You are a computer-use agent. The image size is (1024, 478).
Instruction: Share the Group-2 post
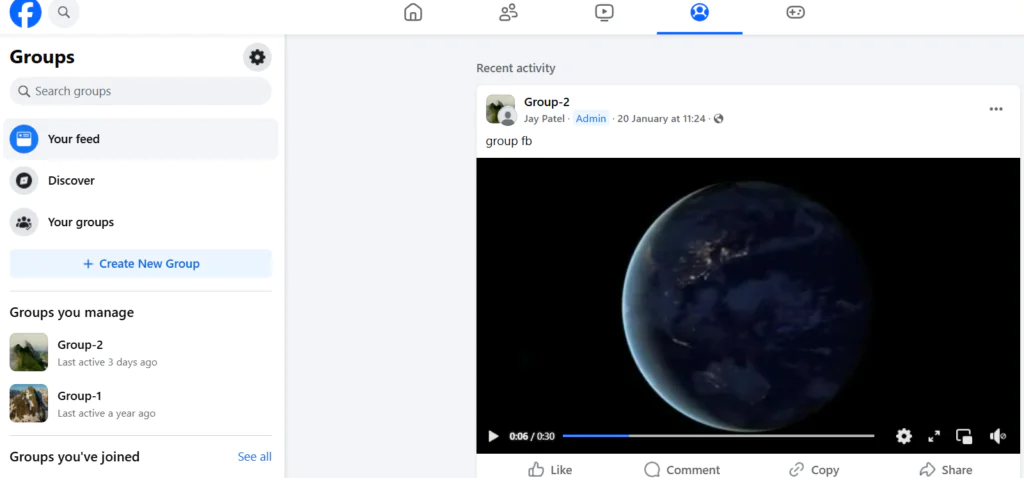pyautogui.click(x=946, y=470)
